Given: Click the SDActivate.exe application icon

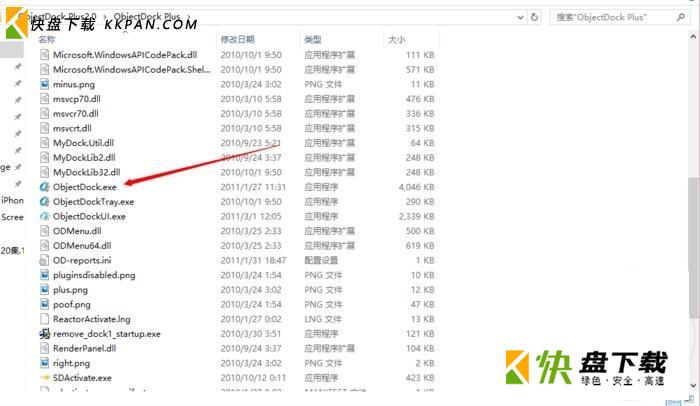Looking at the screenshot, I should [44, 378].
